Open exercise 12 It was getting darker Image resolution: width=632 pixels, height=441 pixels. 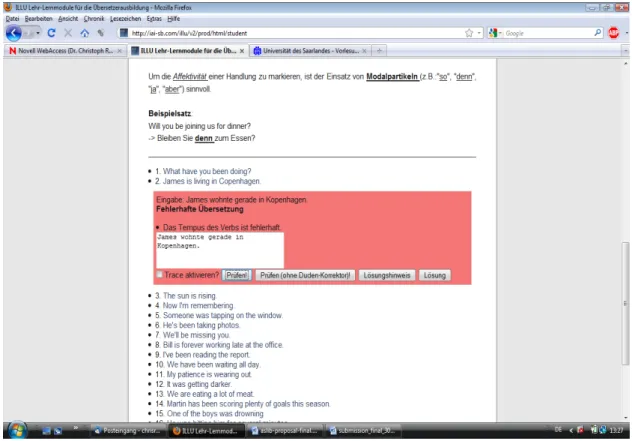click(x=199, y=384)
